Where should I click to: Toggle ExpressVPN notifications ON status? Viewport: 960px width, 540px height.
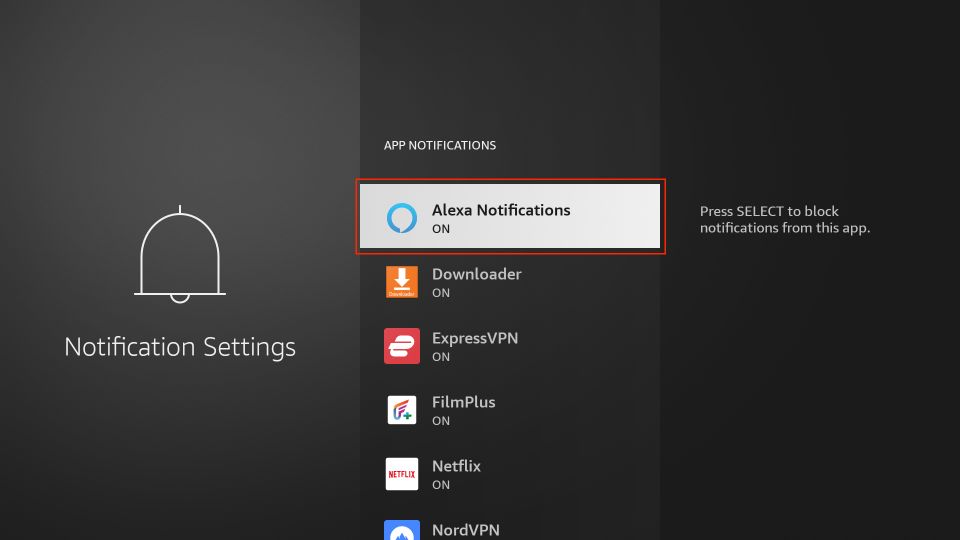441,357
